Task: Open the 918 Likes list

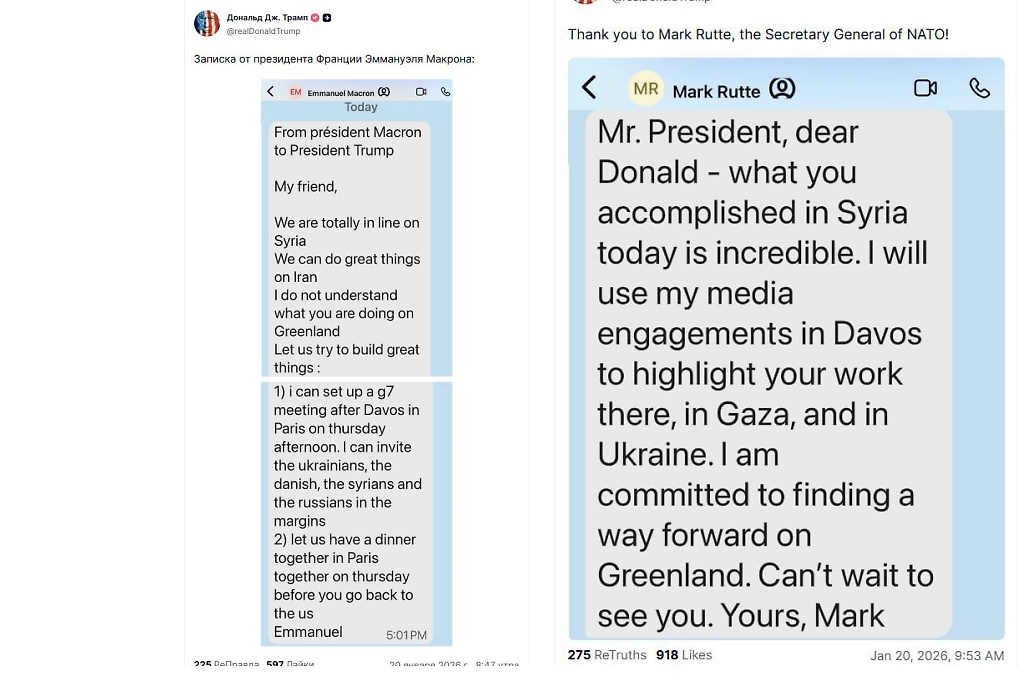Action: coord(684,655)
